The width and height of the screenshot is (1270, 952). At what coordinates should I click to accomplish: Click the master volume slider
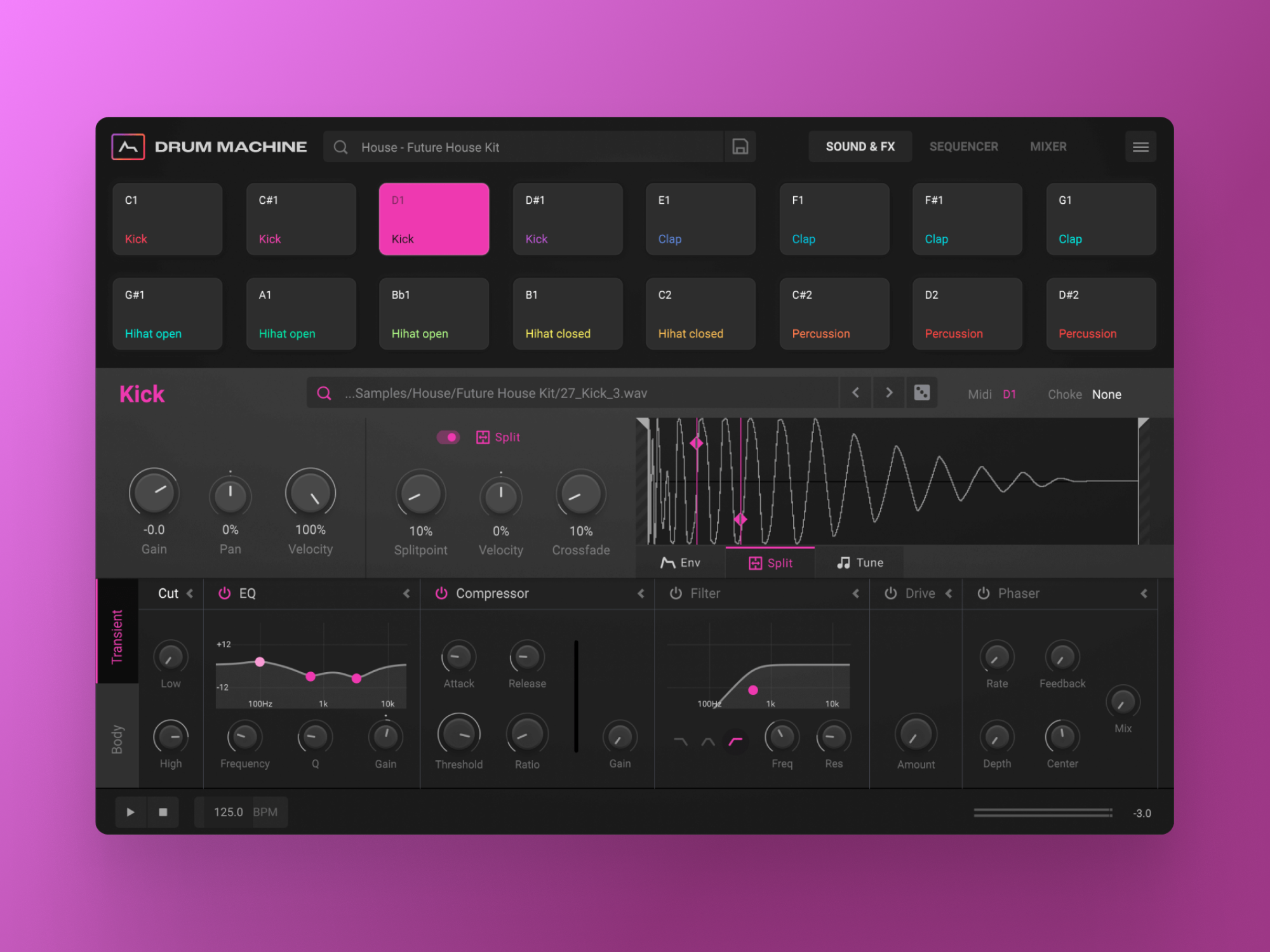click(x=1043, y=812)
